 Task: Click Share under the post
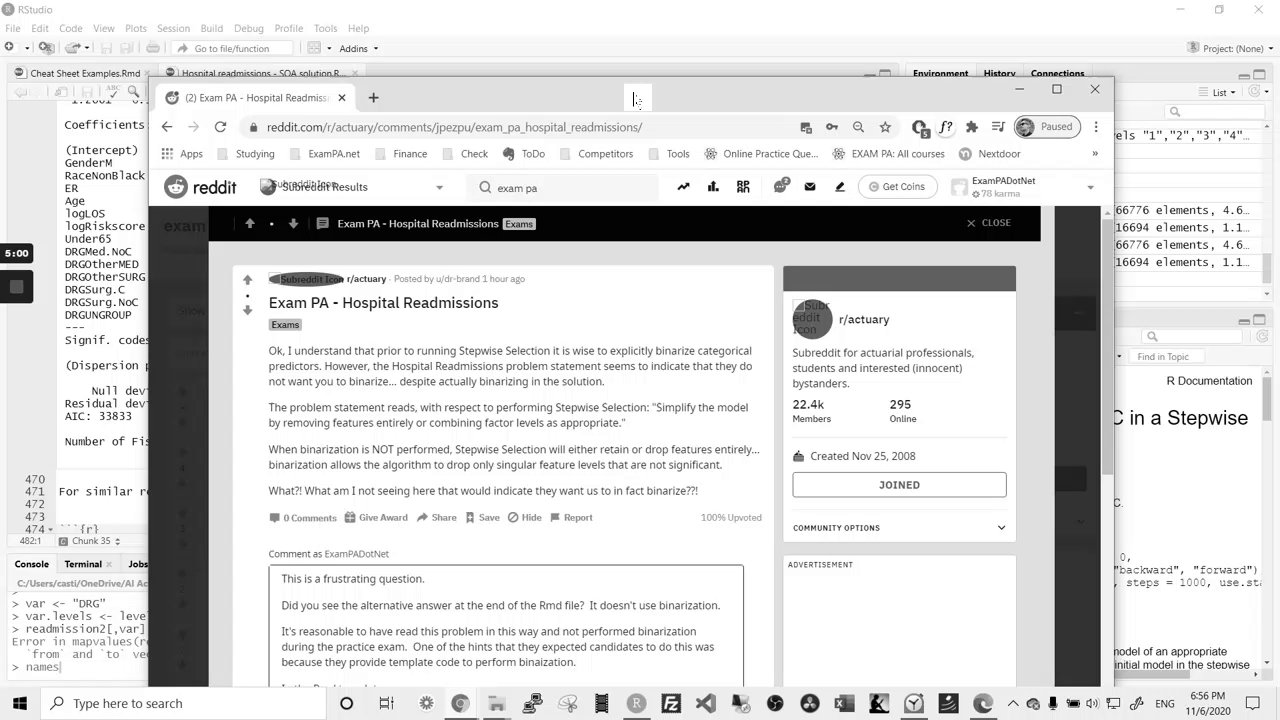437,518
